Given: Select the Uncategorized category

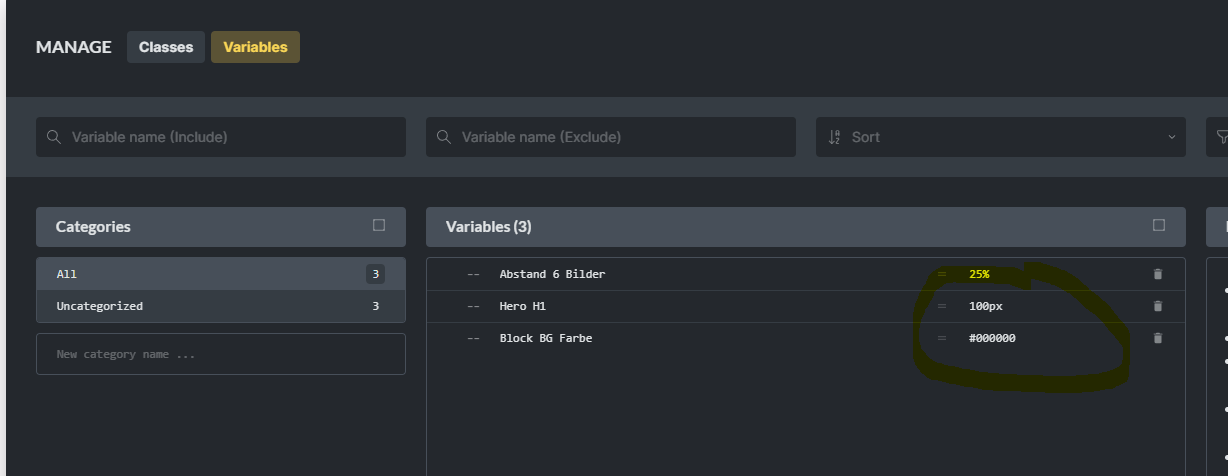Looking at the screenshot, I should [221, 306].
